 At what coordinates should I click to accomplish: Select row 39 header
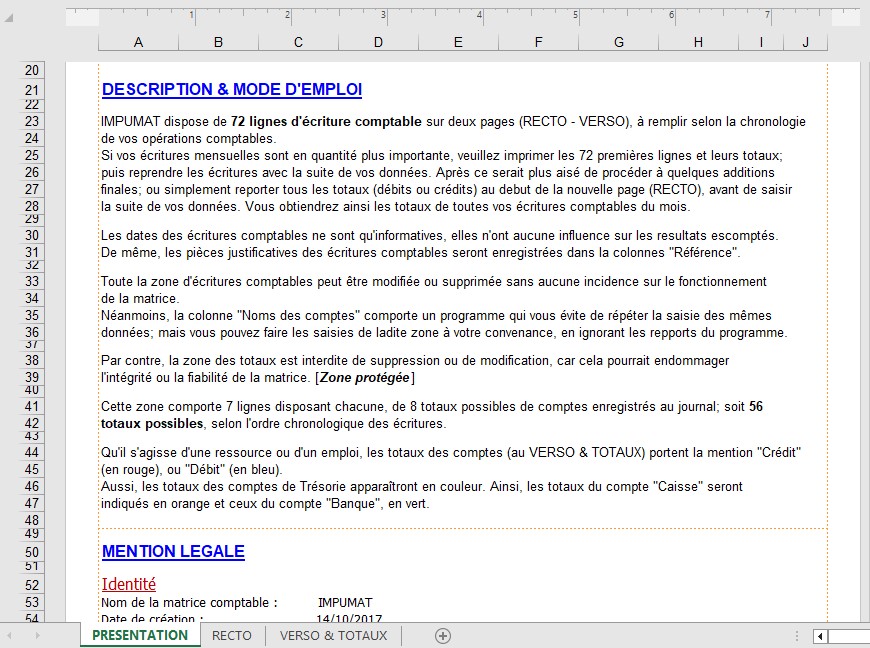pyautogui.click(x=32, y=377)
